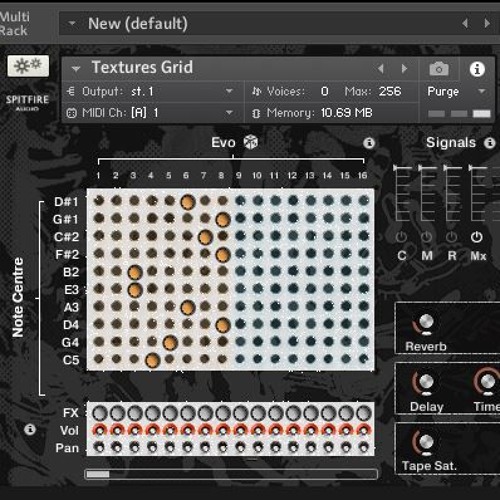
Task: Click the Voices icon
Action: 256,91
